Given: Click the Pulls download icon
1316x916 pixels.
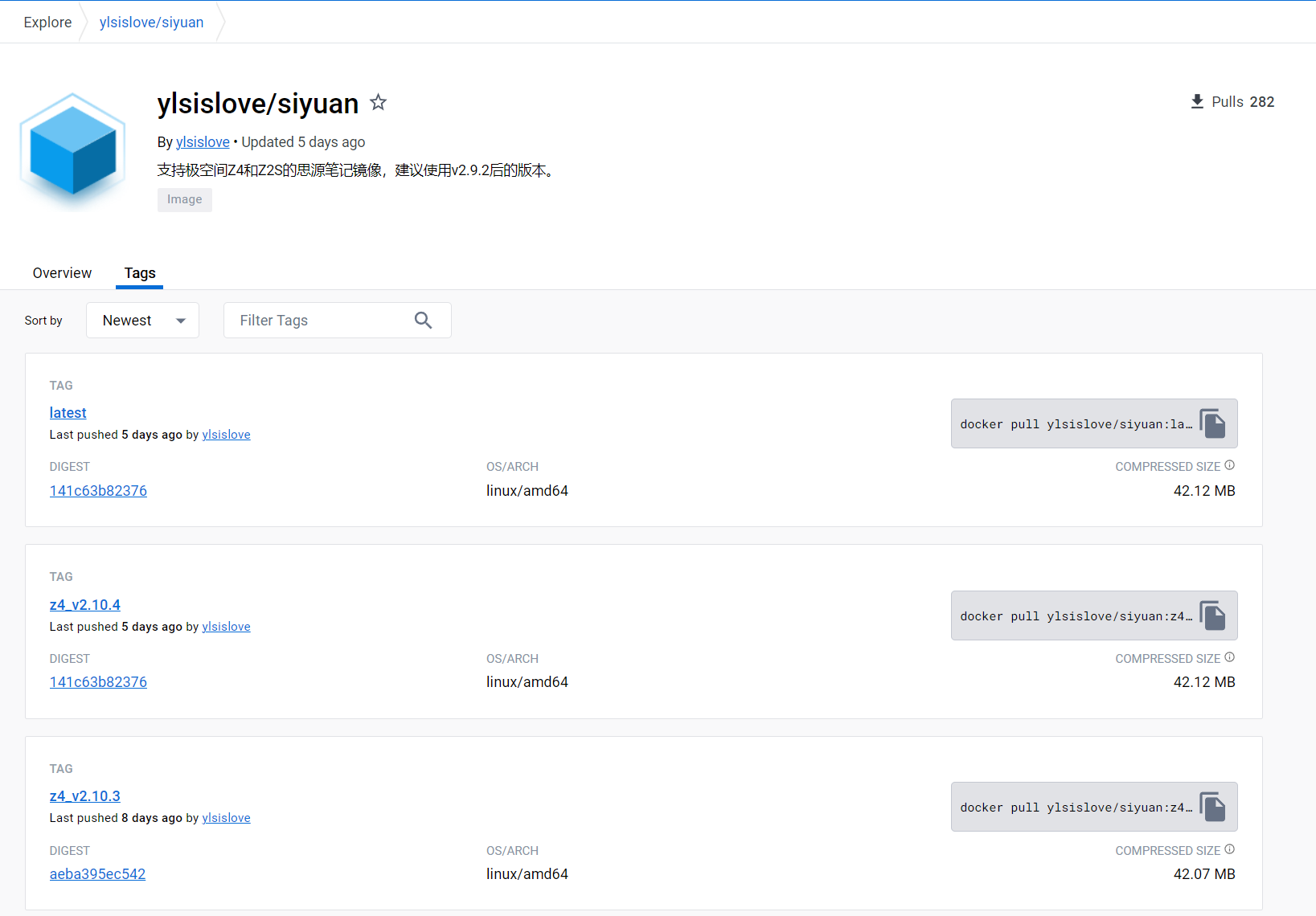Looking at the screenshot, I should point(1197,102).
